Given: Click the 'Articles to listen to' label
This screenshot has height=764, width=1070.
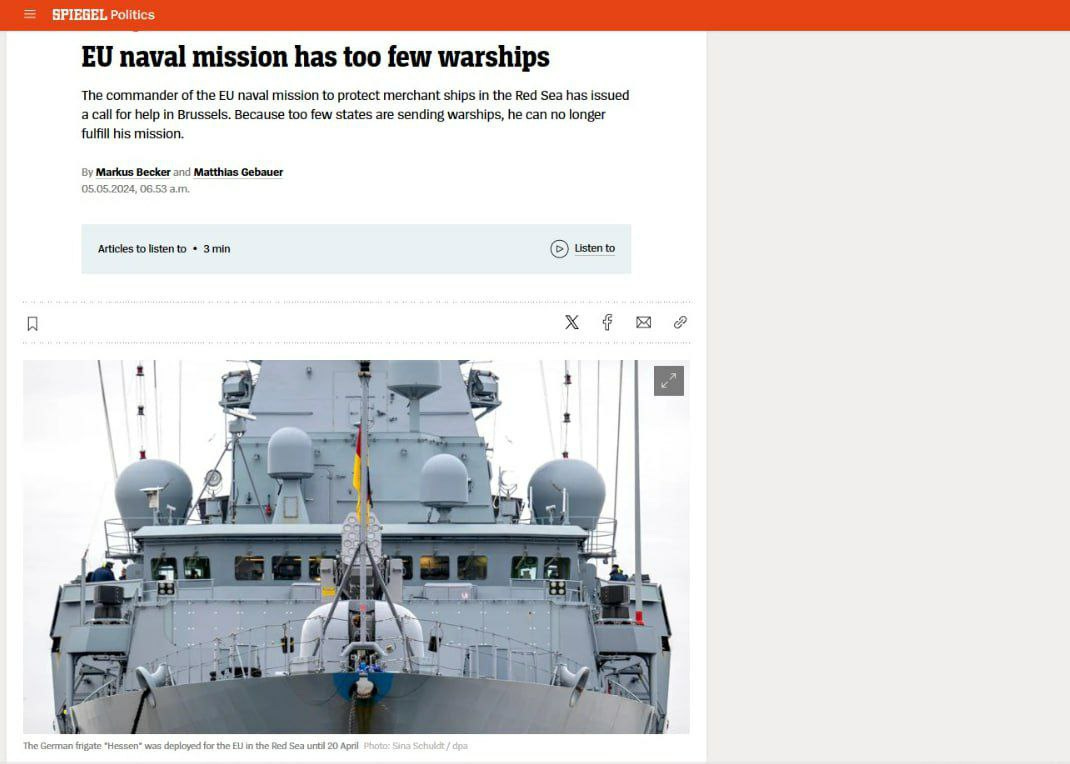Looking at the screenshot, I should pos(142,249).
